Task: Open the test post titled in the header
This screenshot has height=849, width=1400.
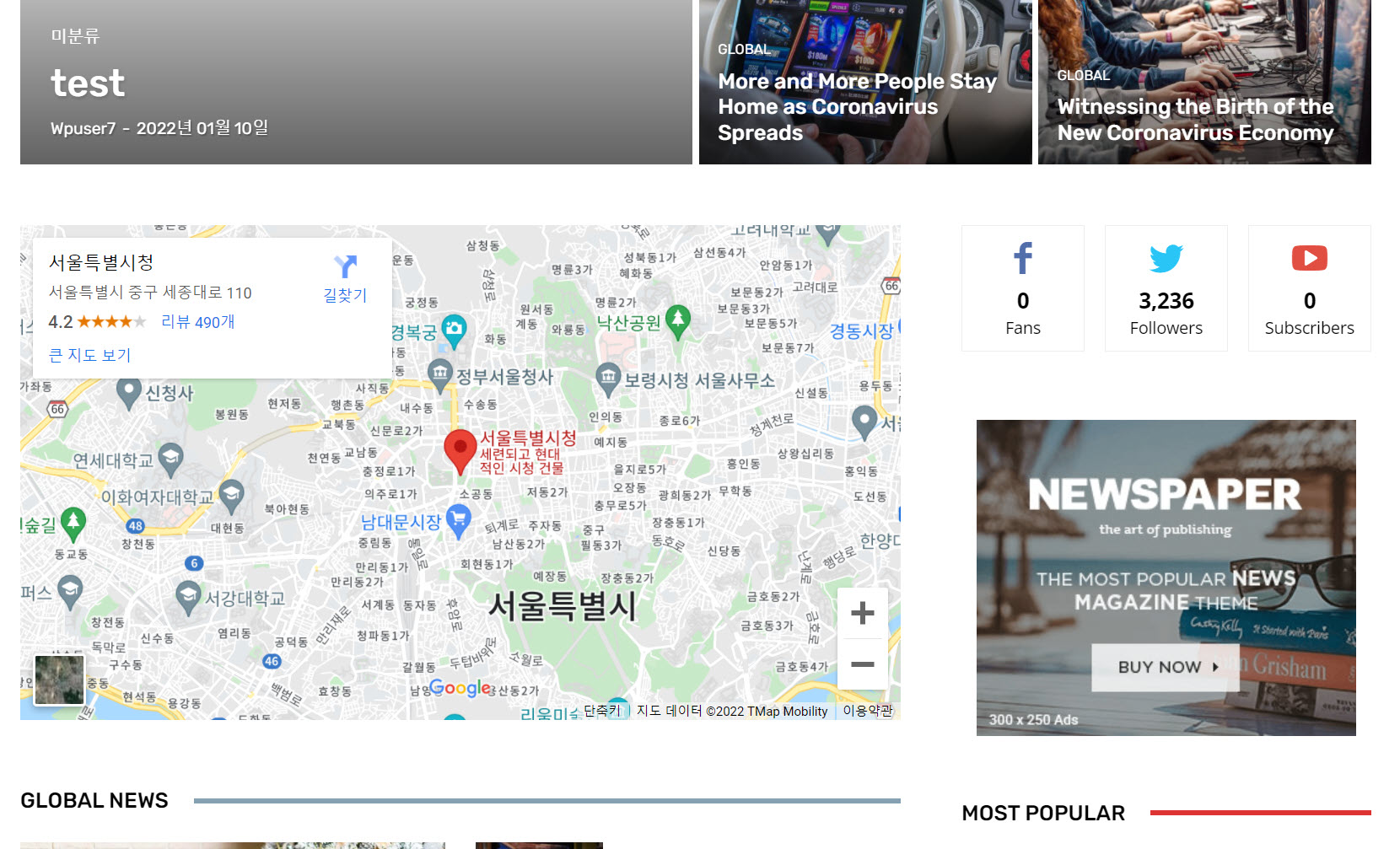Action: coord(88,83)
